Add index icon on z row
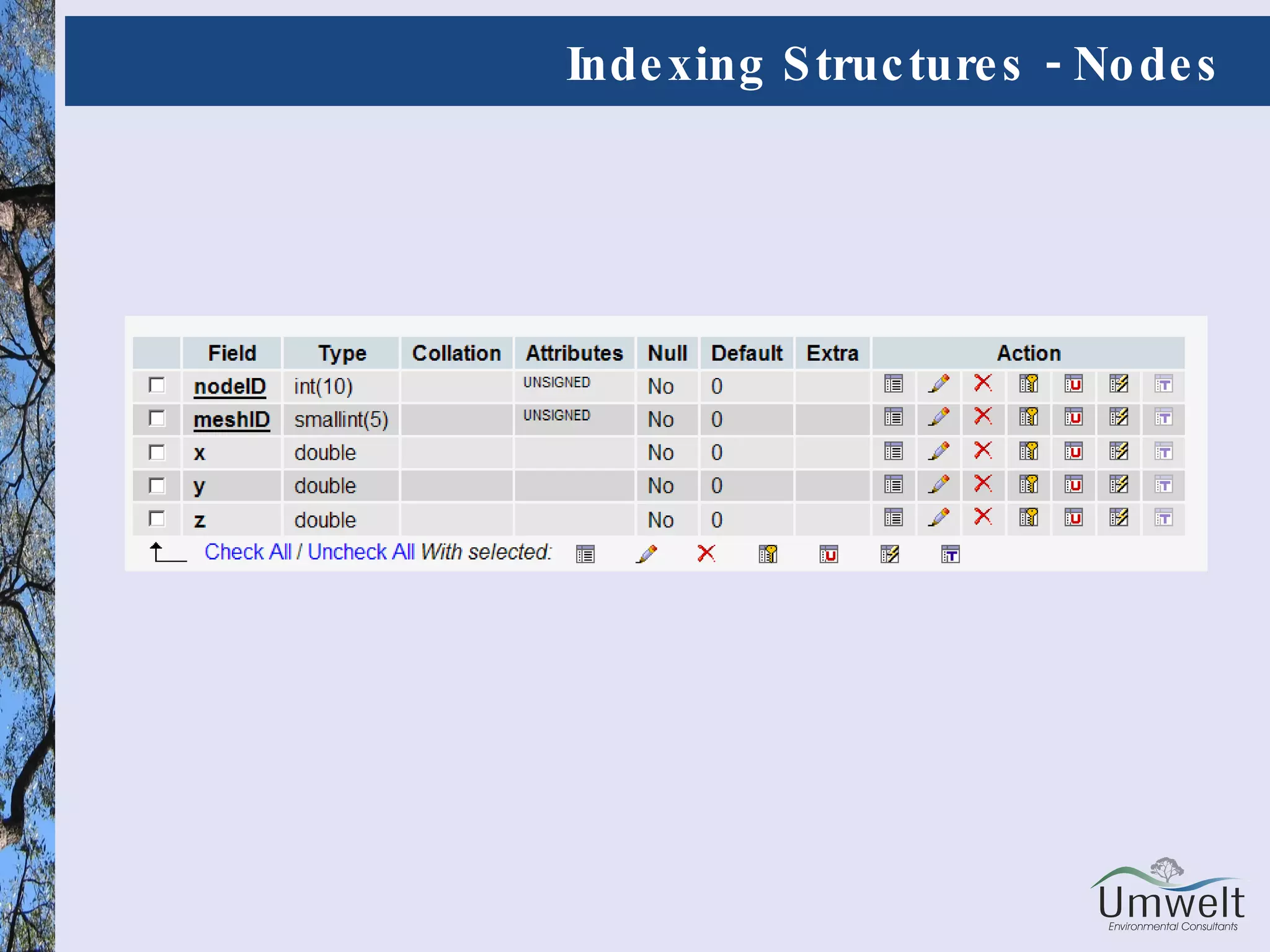This screenshot has width=1270, height=952. (1119, 517)
